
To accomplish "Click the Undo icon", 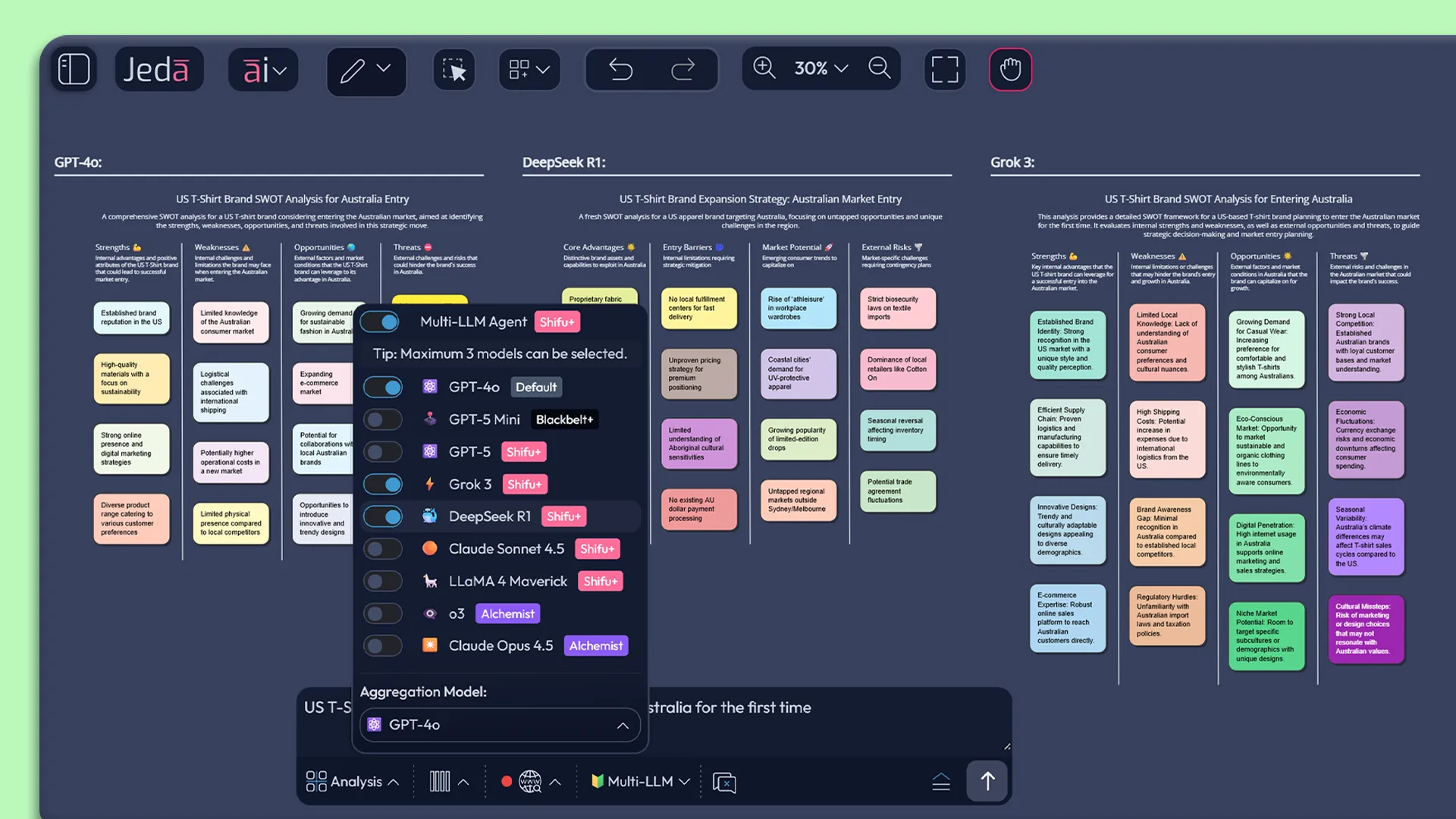I will [620, 69].
